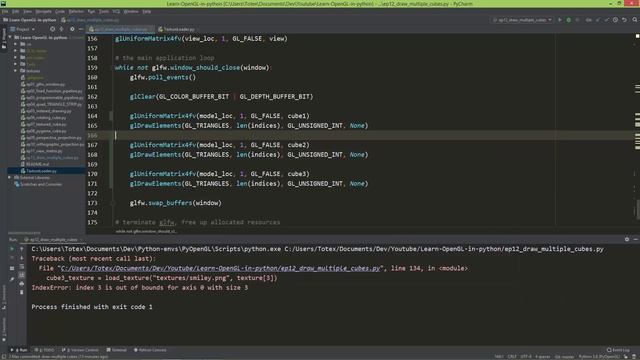640x360 pixels.
Task: Expand the third folder in the project tree
Action: tap(16, 57)
